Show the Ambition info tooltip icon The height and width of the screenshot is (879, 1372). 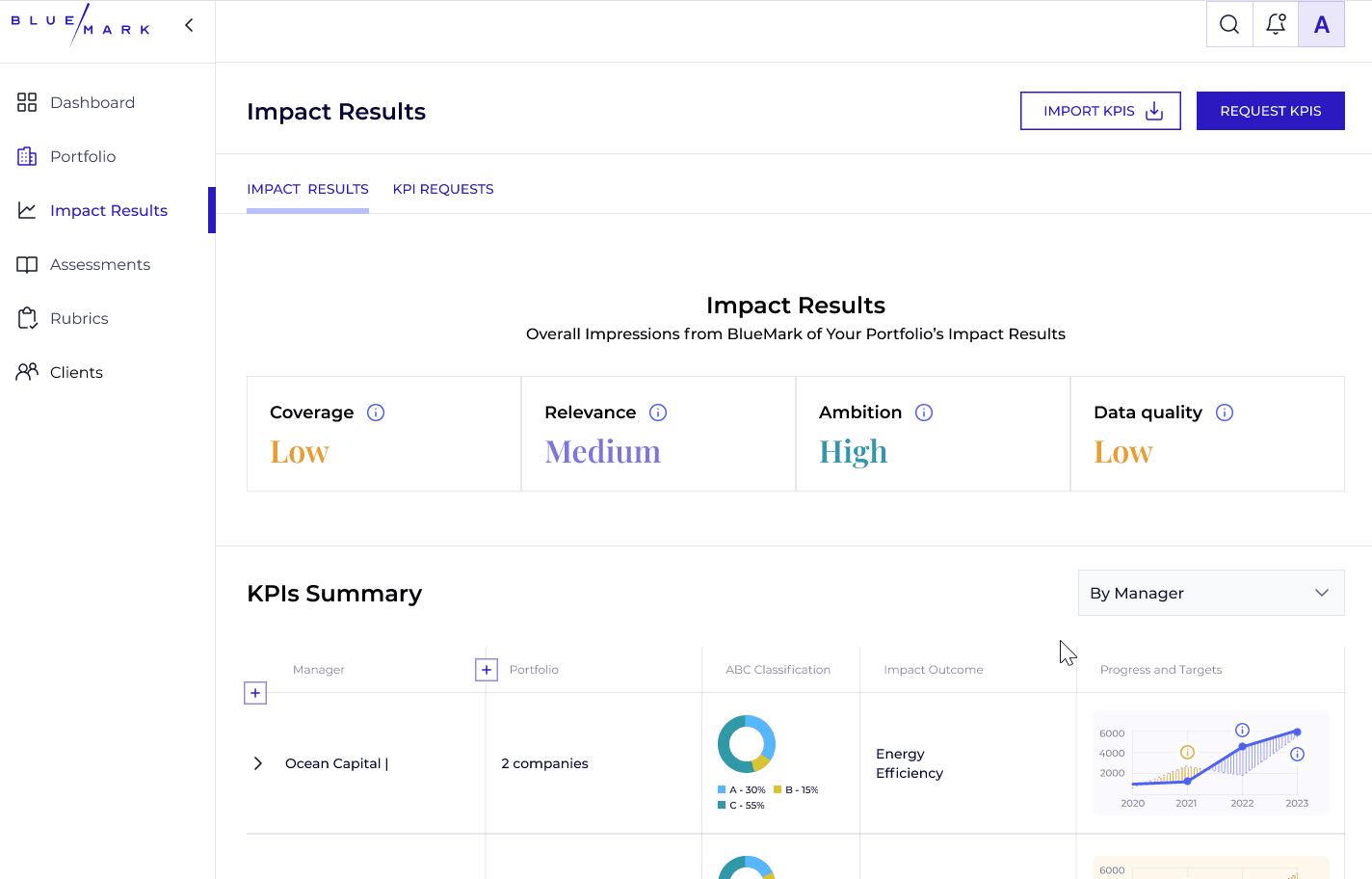924,413
